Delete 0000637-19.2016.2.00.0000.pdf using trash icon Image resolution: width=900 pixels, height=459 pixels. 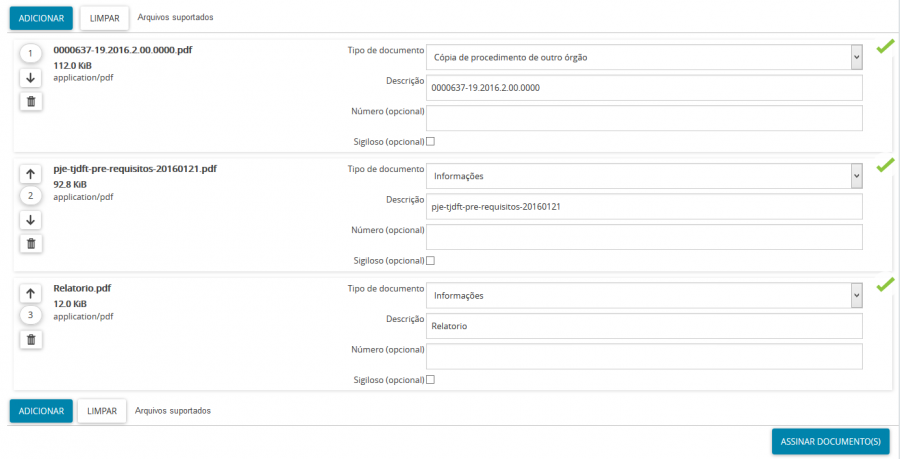click(x=31, y=101)
